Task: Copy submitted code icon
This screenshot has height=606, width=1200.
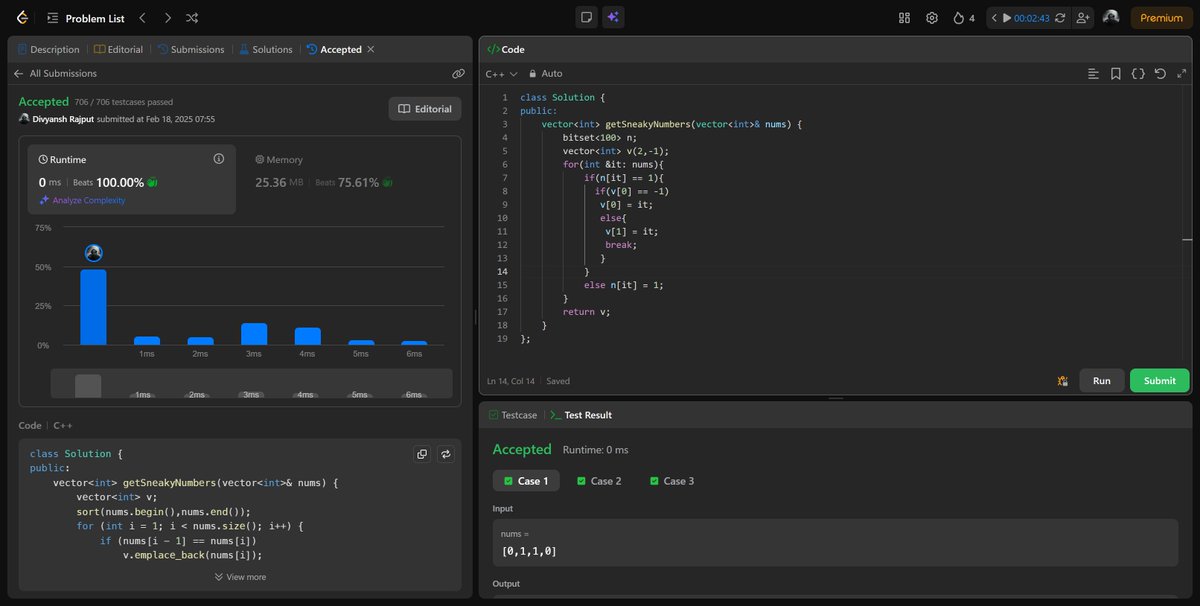Action: 422,454
